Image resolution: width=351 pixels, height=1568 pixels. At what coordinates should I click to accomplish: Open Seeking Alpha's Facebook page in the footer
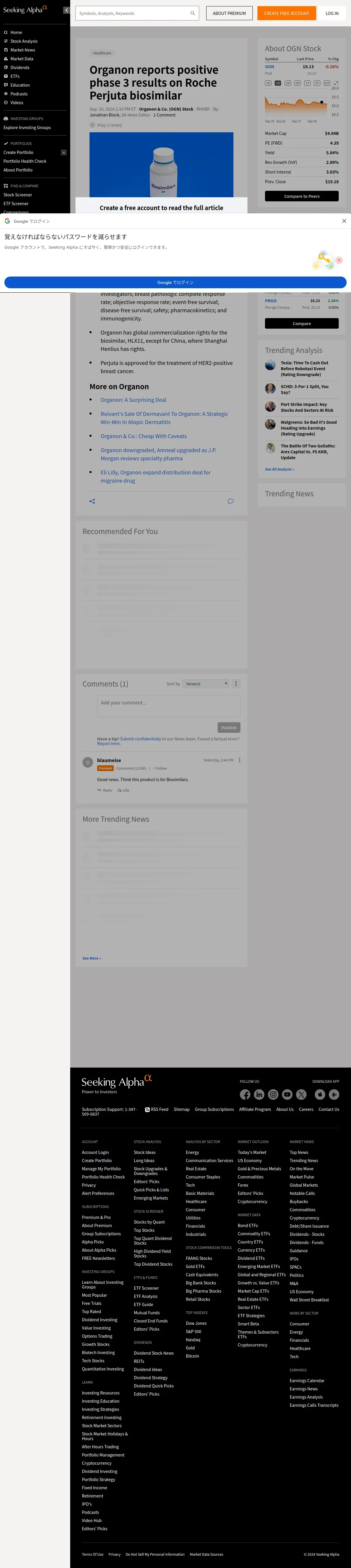(245, 1094)
